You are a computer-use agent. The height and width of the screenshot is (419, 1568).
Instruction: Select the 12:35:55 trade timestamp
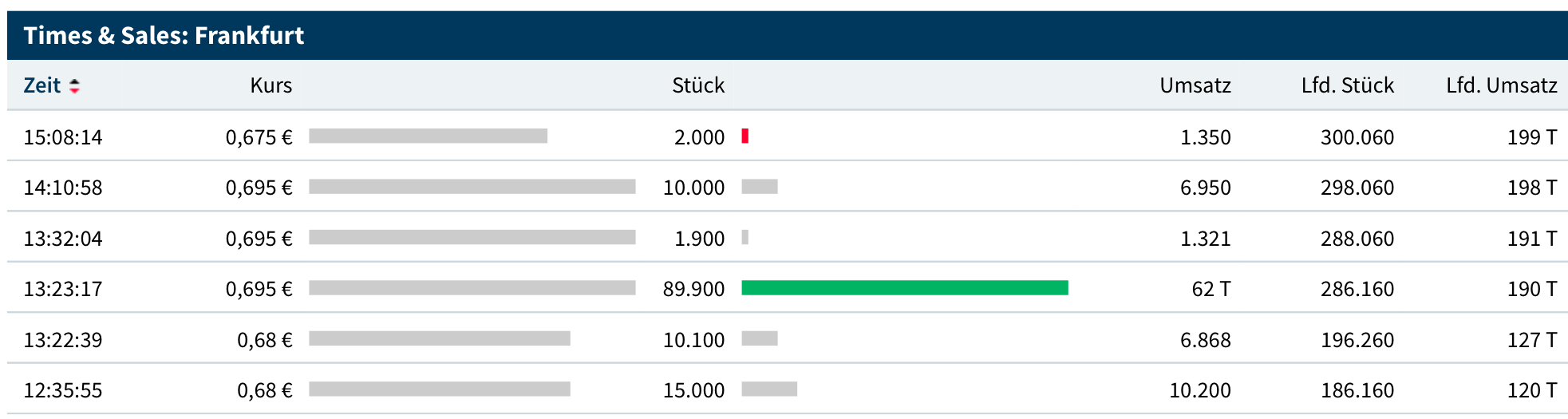[63, 390]
